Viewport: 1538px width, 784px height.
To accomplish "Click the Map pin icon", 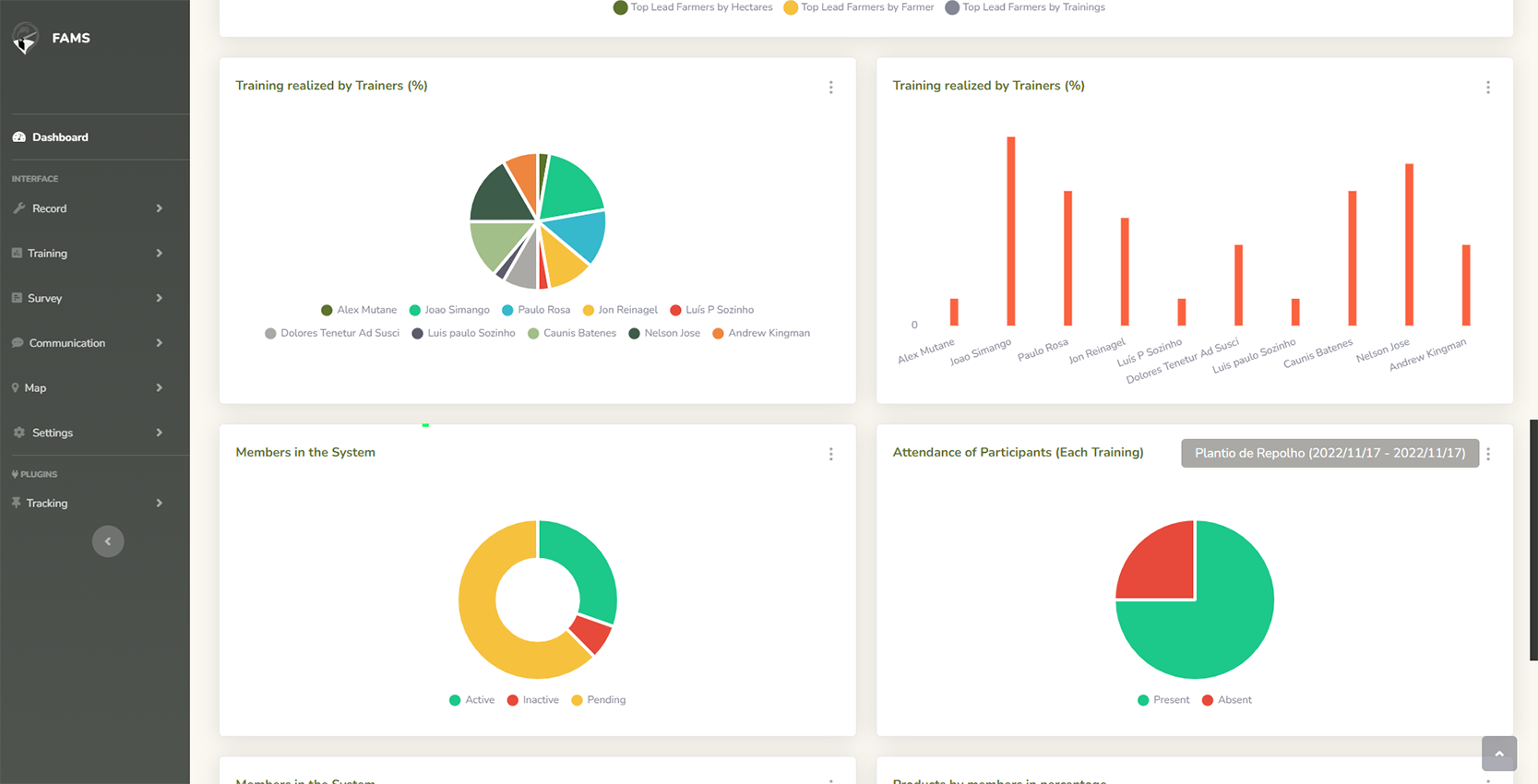I will click(15, 388).
